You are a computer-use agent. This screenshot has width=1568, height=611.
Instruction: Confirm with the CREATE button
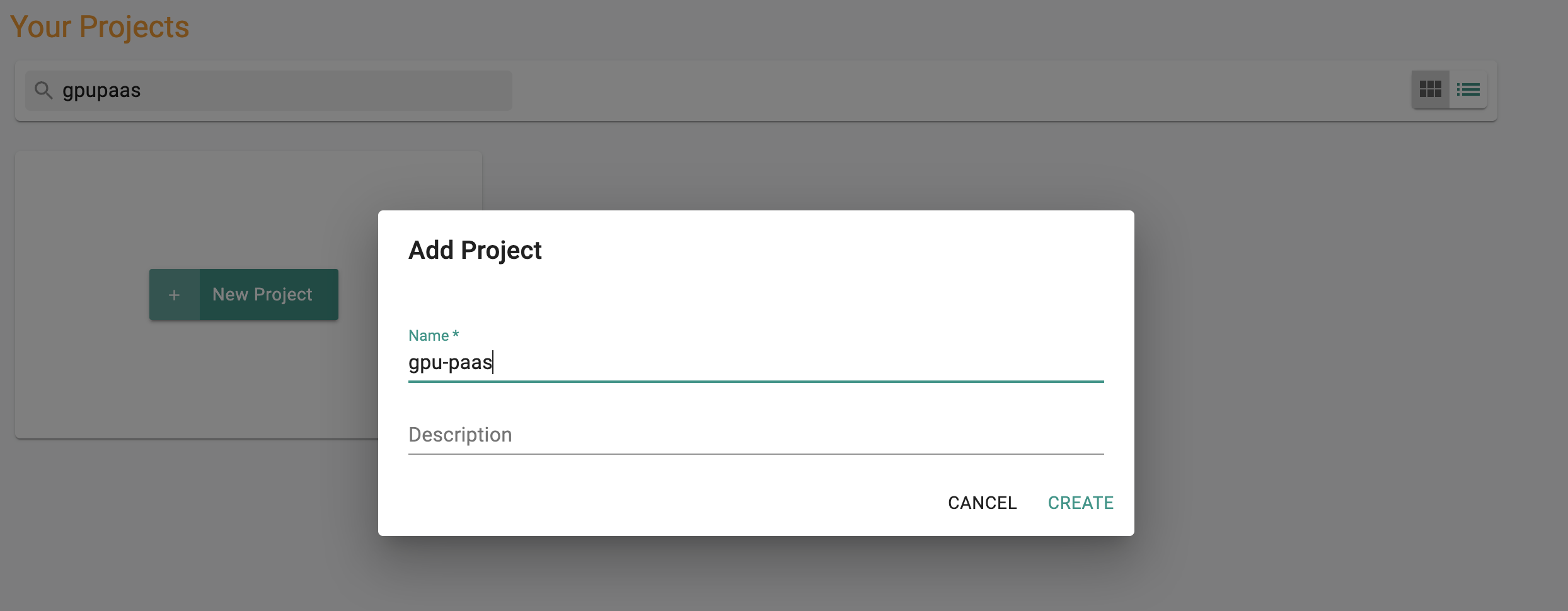coord(1080,503)
